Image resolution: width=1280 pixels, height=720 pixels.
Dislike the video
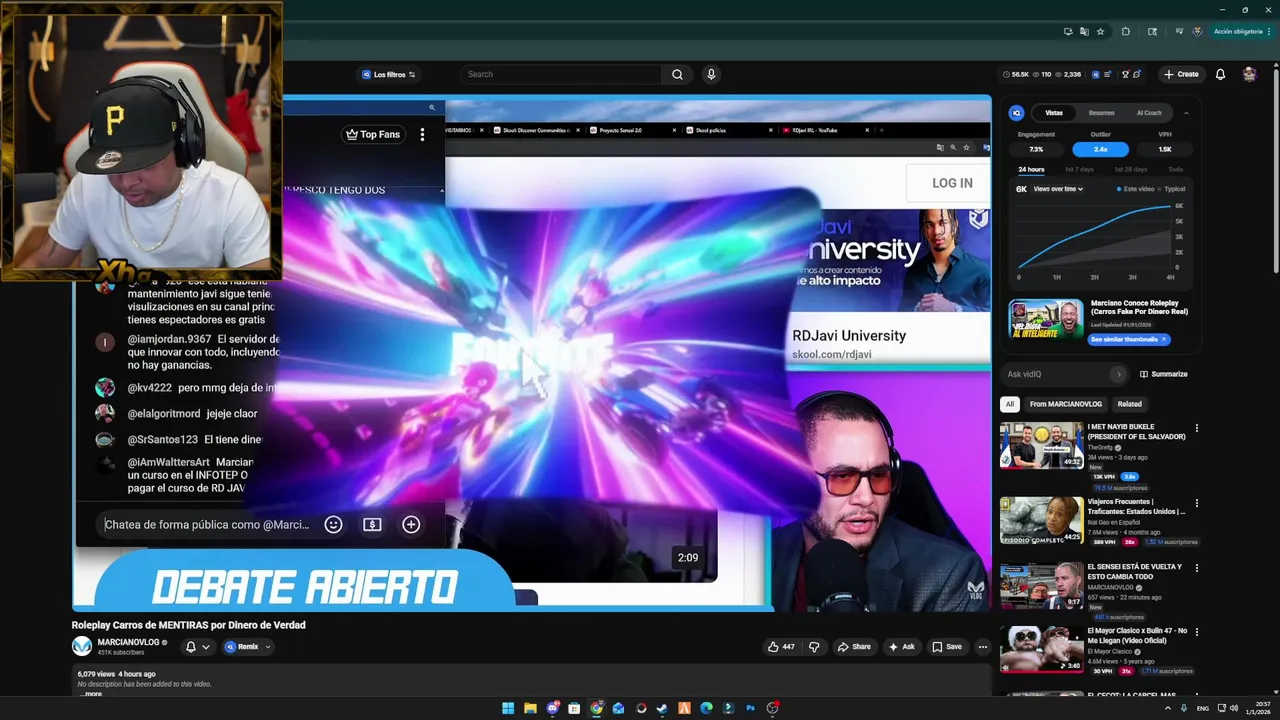pos(813,647)
